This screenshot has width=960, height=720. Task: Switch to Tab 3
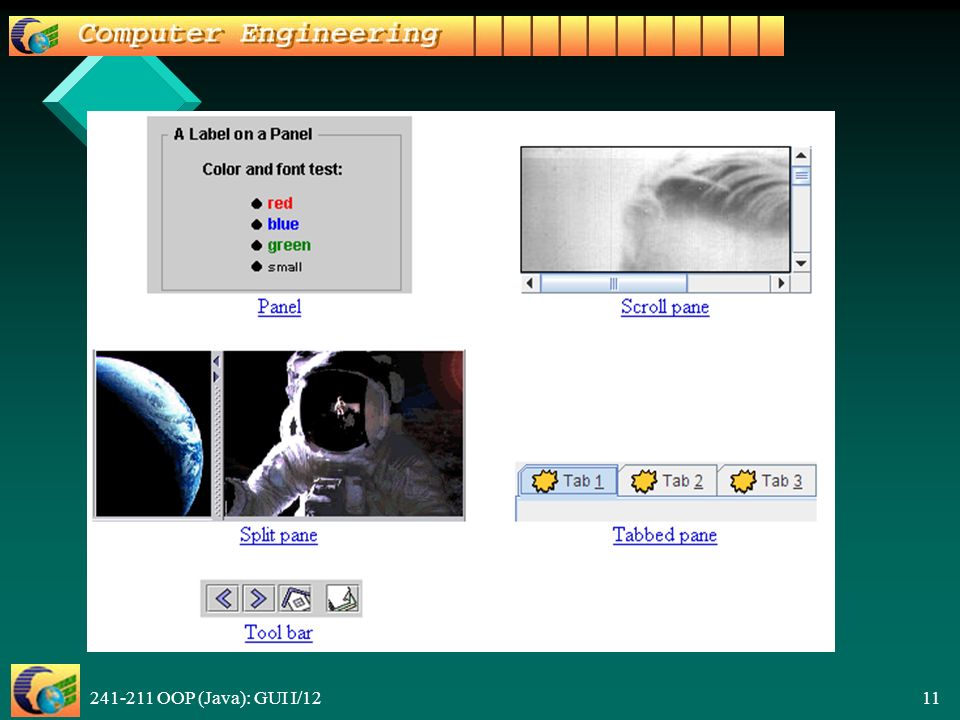click(767, 481)
